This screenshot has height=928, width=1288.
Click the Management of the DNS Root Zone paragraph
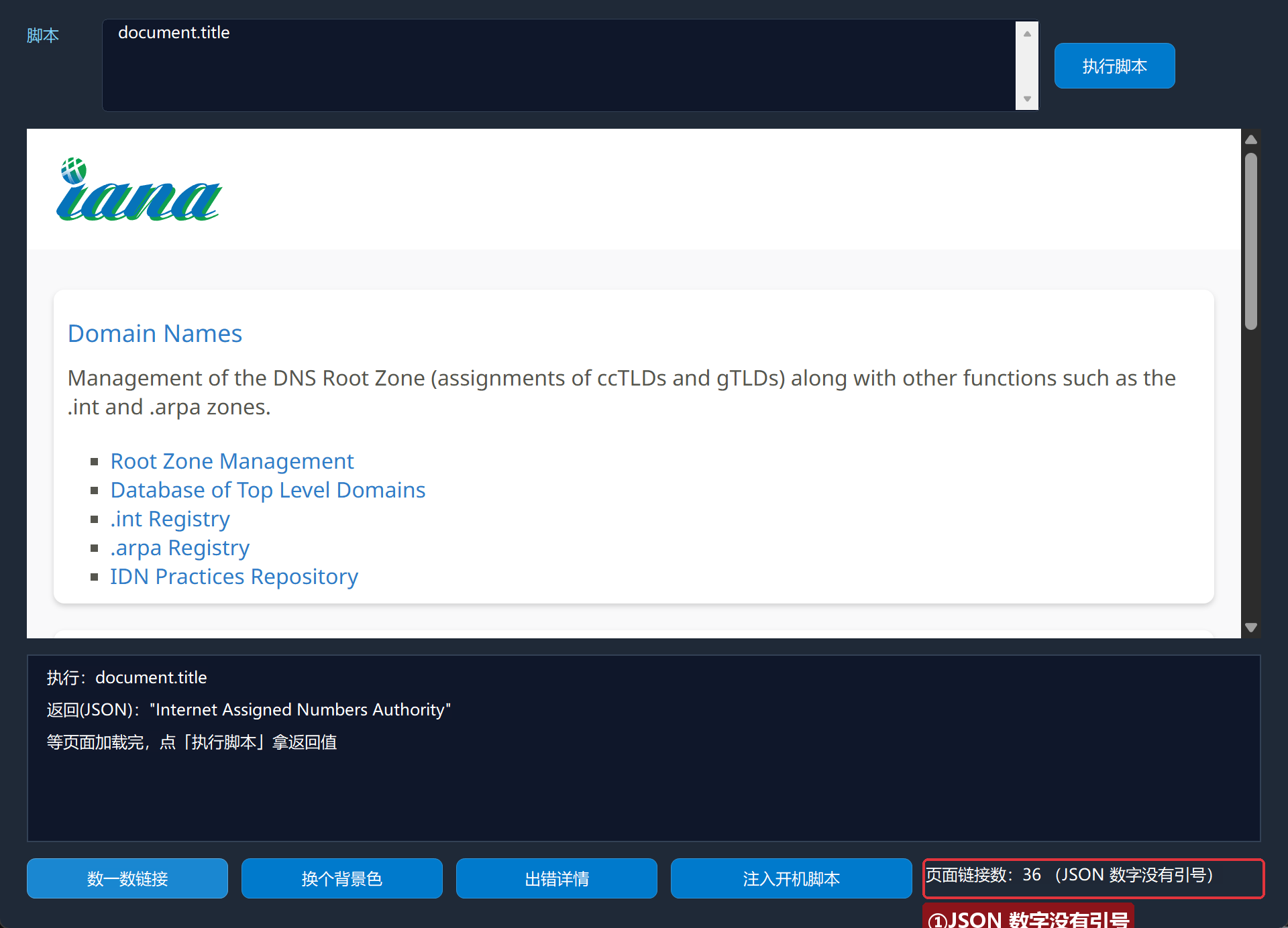coord(621,392)
